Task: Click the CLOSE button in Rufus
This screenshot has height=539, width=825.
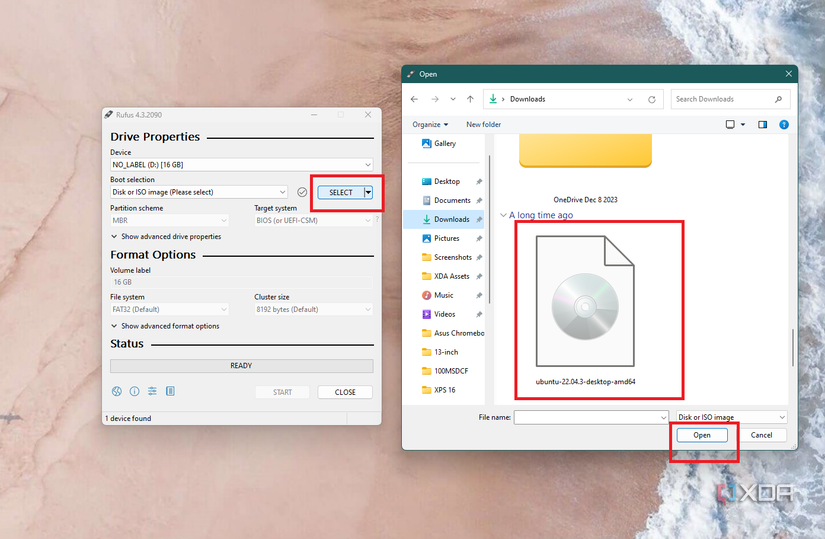Action: 345,392
